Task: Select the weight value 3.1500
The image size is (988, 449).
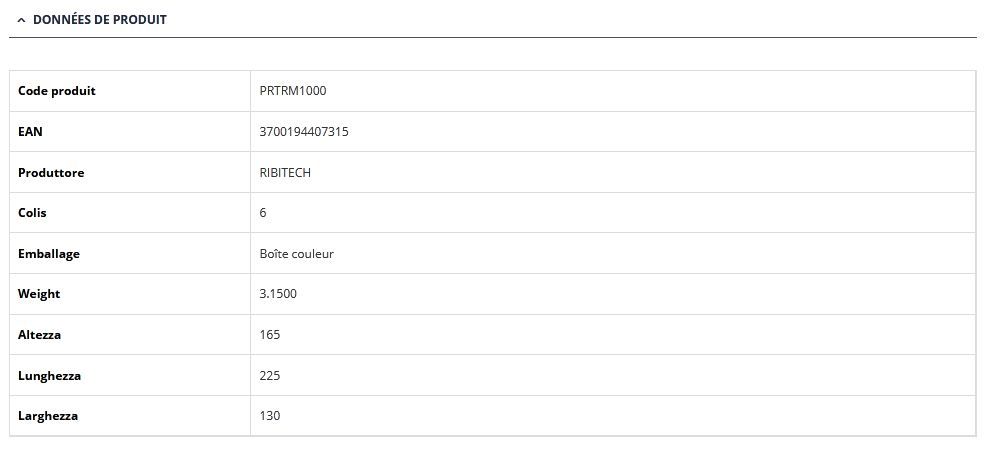Action: click(x=278, y=294)
